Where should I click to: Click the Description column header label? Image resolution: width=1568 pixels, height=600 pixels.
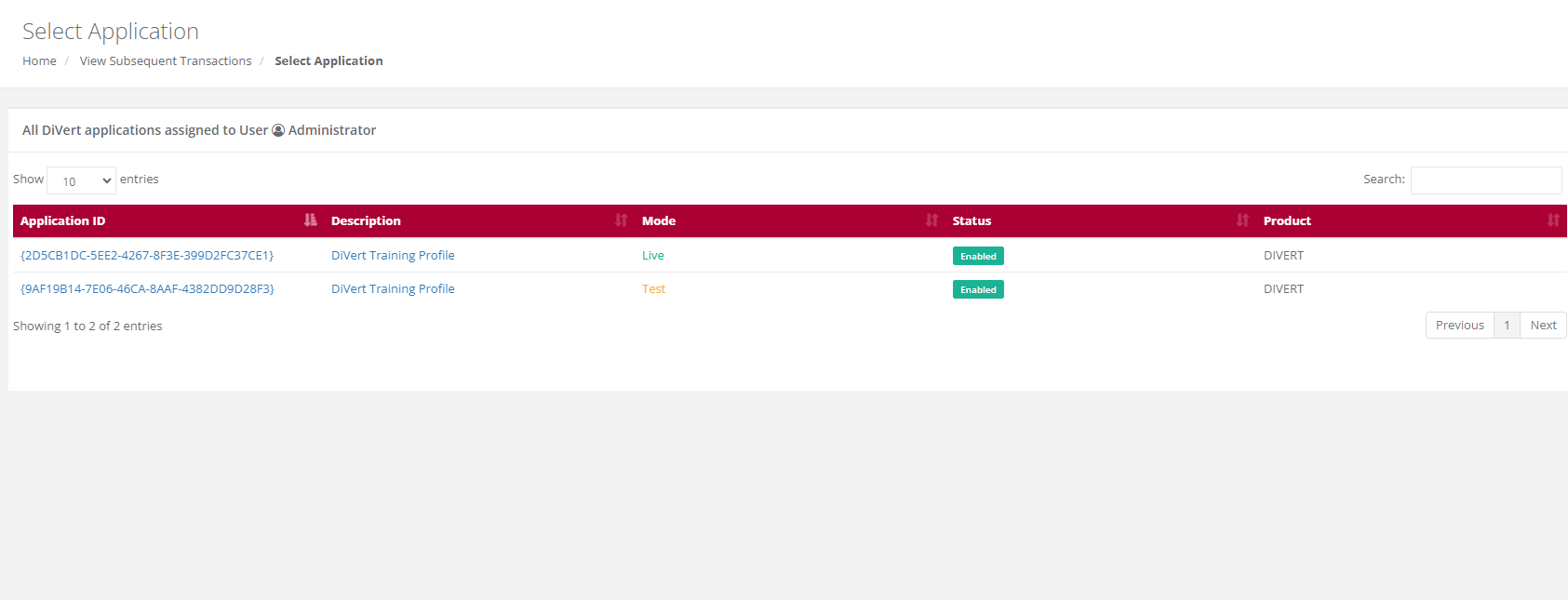(366, 220)
